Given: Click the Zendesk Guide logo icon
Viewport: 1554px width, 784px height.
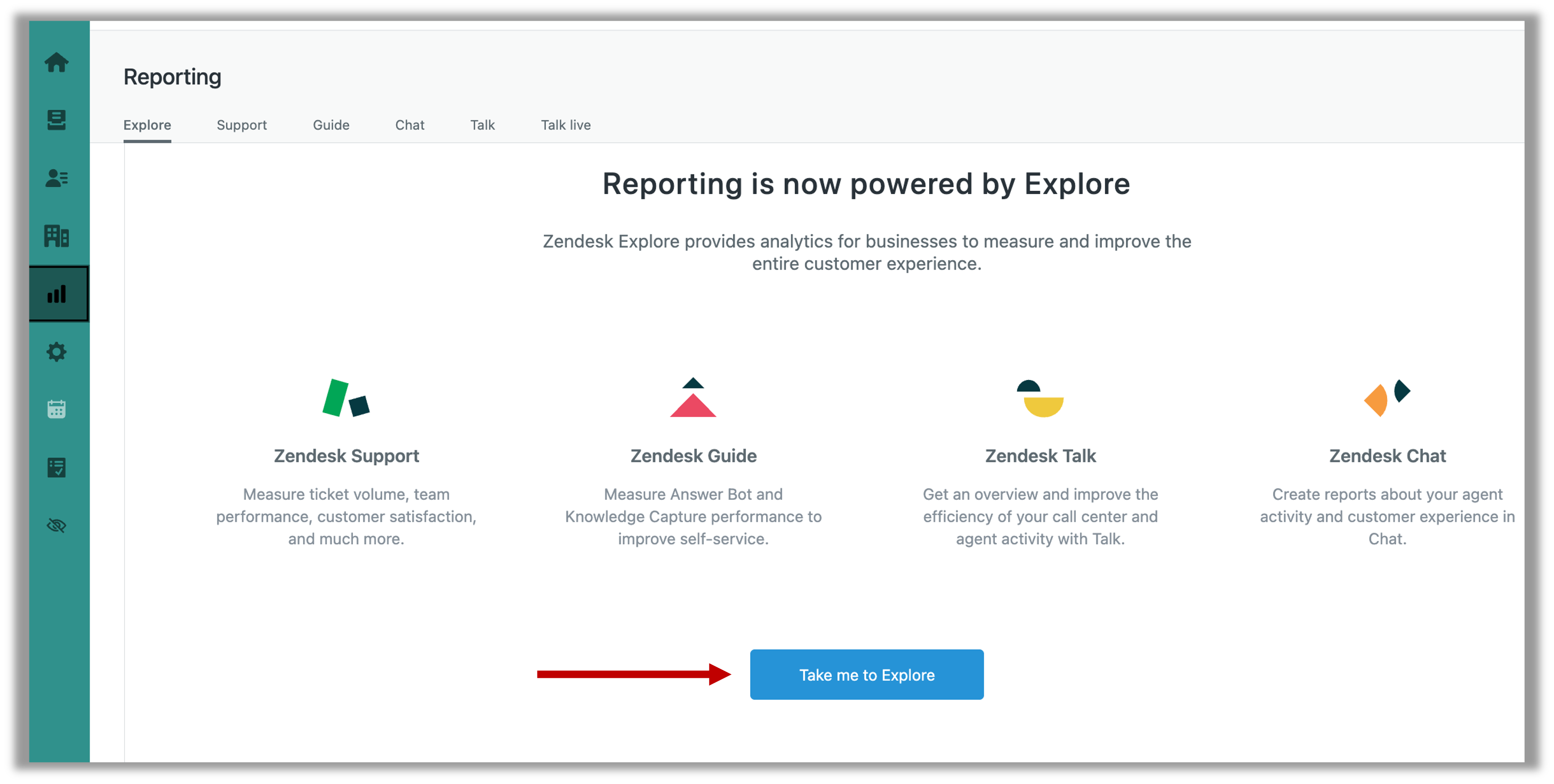Looking at the screenshot, I should click(x=693, y=398).
